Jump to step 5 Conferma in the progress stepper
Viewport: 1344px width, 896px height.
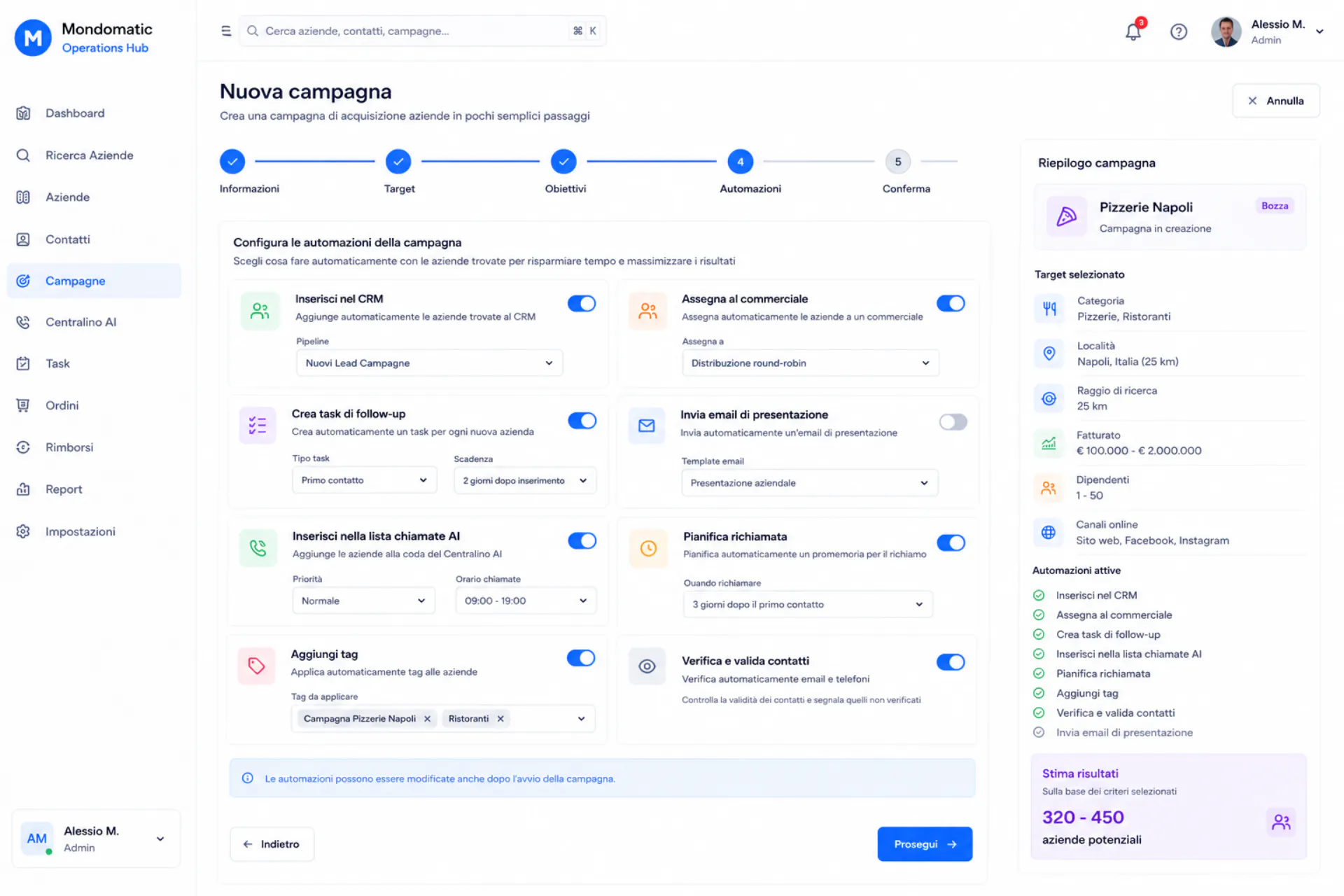[898, 162]
